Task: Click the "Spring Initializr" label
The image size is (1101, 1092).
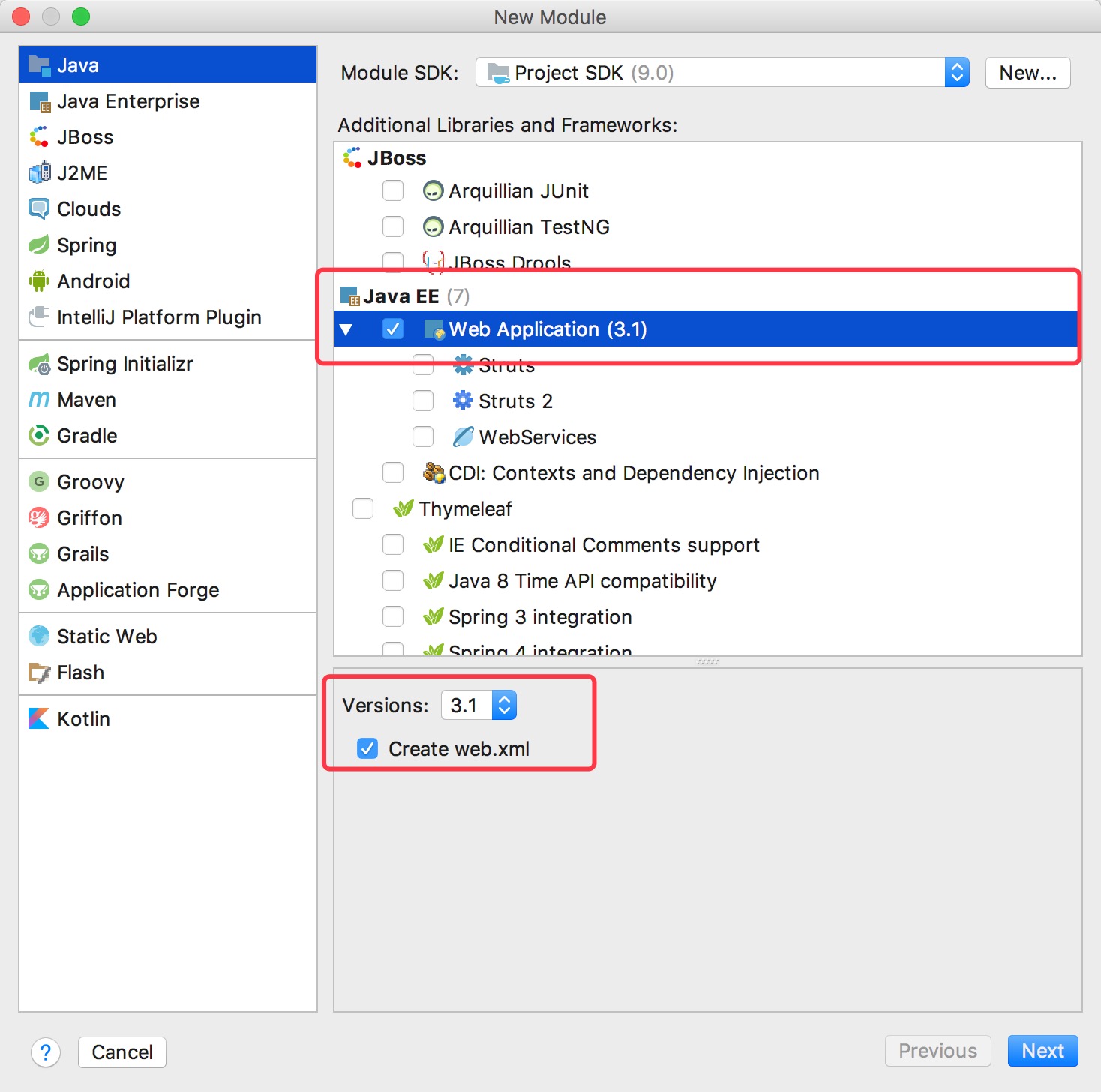Action: 125,364
